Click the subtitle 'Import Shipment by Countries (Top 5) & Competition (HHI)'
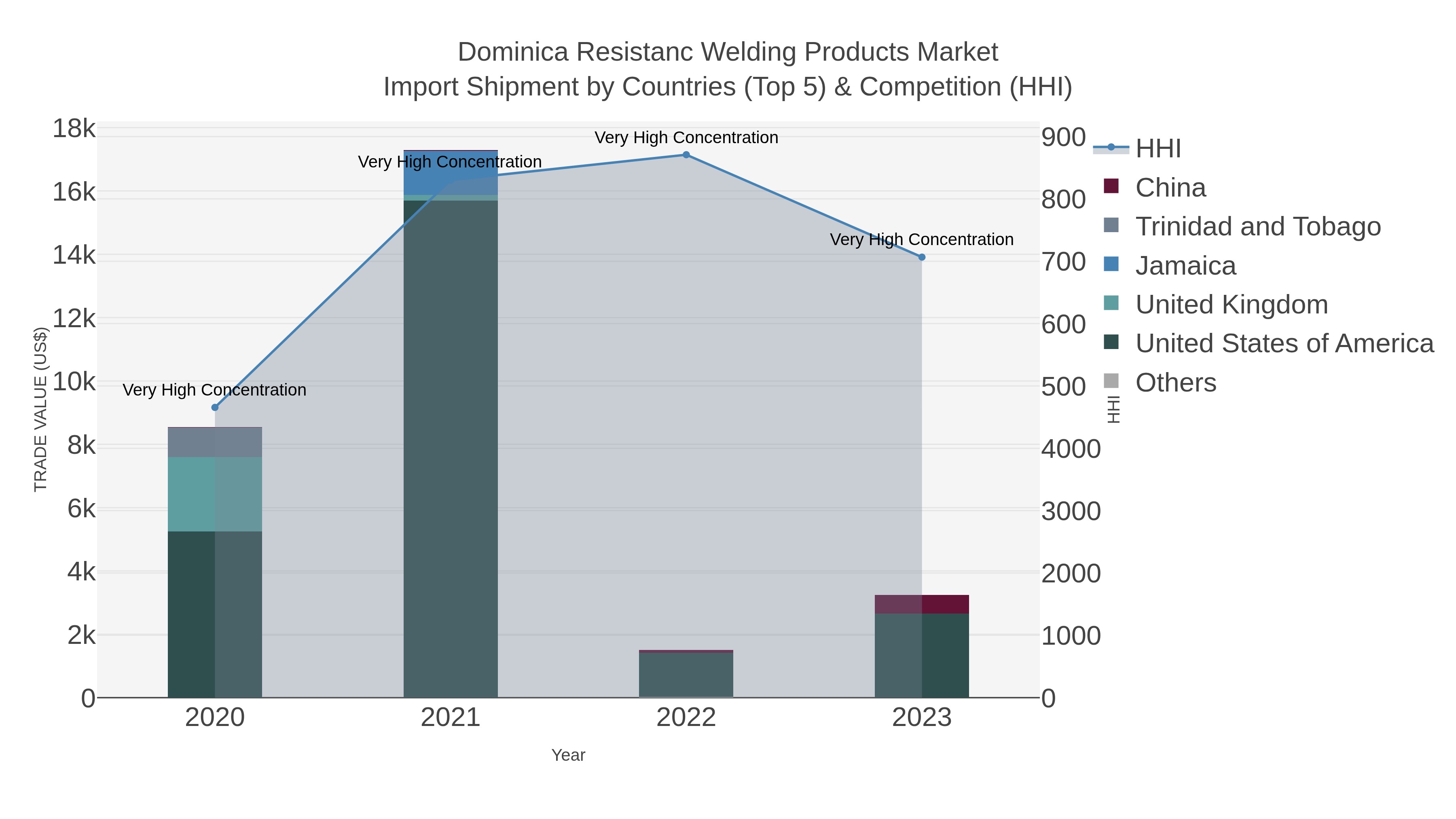Image resolution: width=1456 pixels, height=819 pixels. (x=728, y=87)
